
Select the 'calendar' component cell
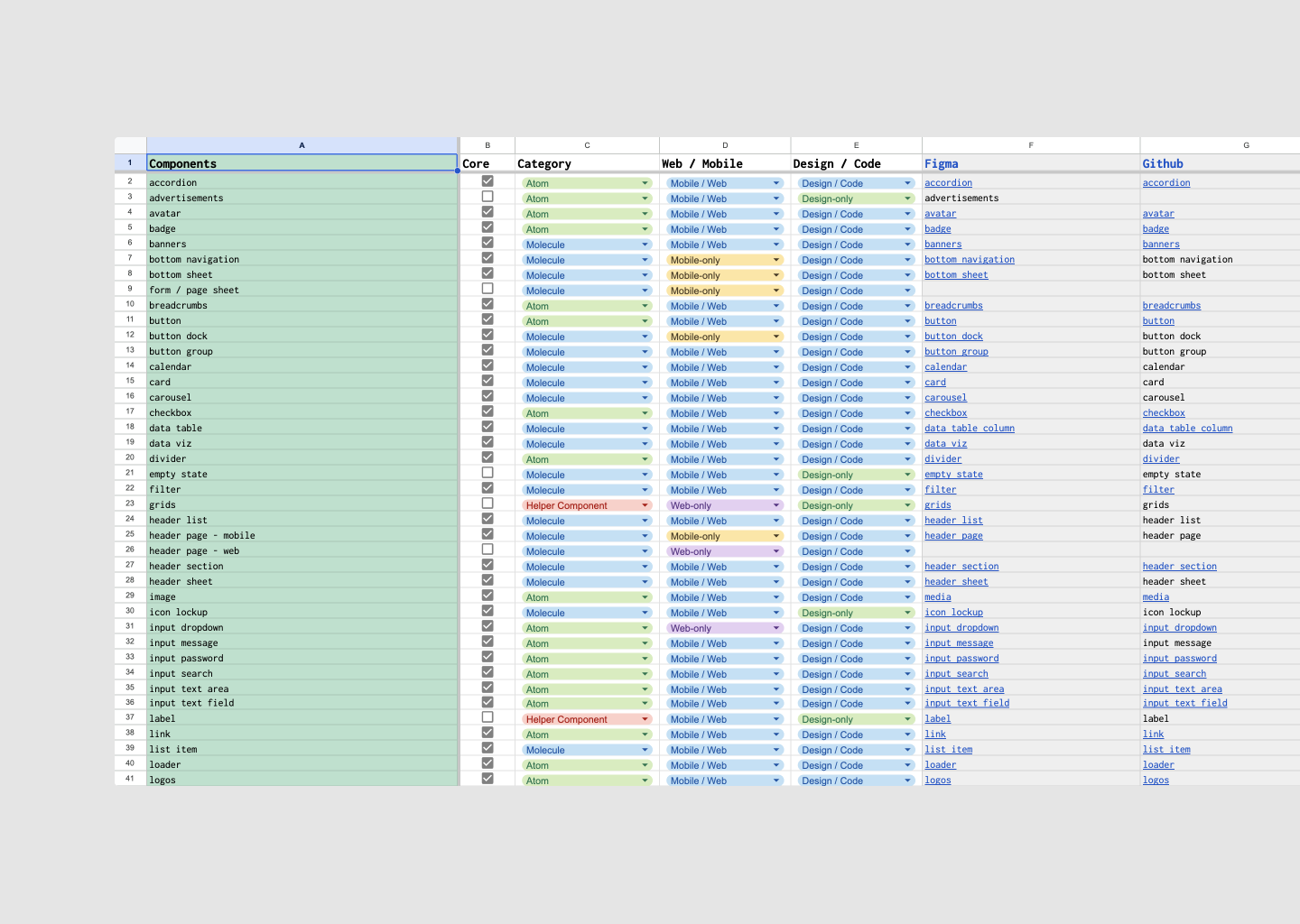pyautogui.click(x=302, y=366)
